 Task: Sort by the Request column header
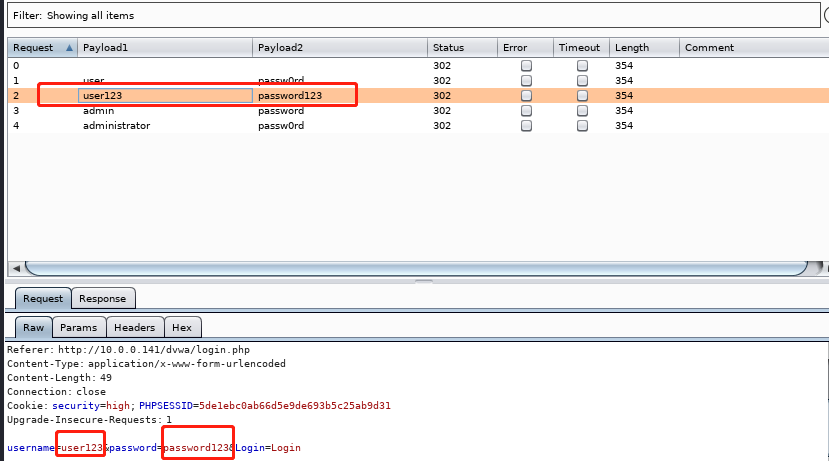click(x=42, y=48)
